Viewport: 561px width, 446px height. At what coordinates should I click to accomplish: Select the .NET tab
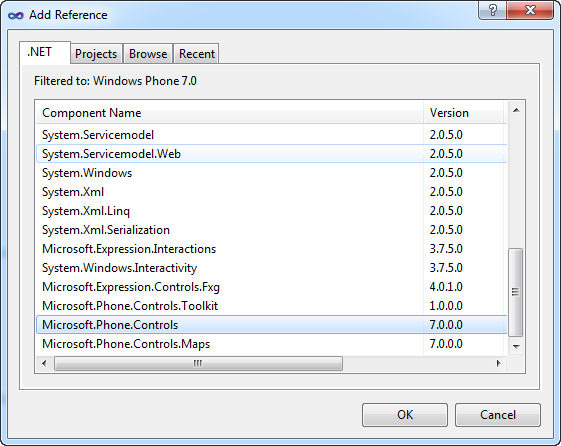[45, 53]
